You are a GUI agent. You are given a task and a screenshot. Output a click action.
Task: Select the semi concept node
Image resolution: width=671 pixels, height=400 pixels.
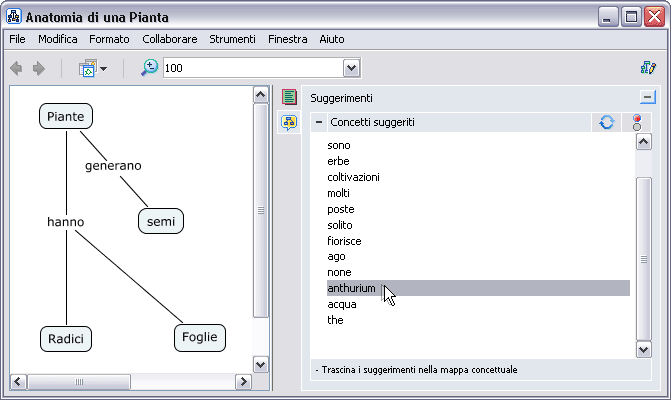161,221
